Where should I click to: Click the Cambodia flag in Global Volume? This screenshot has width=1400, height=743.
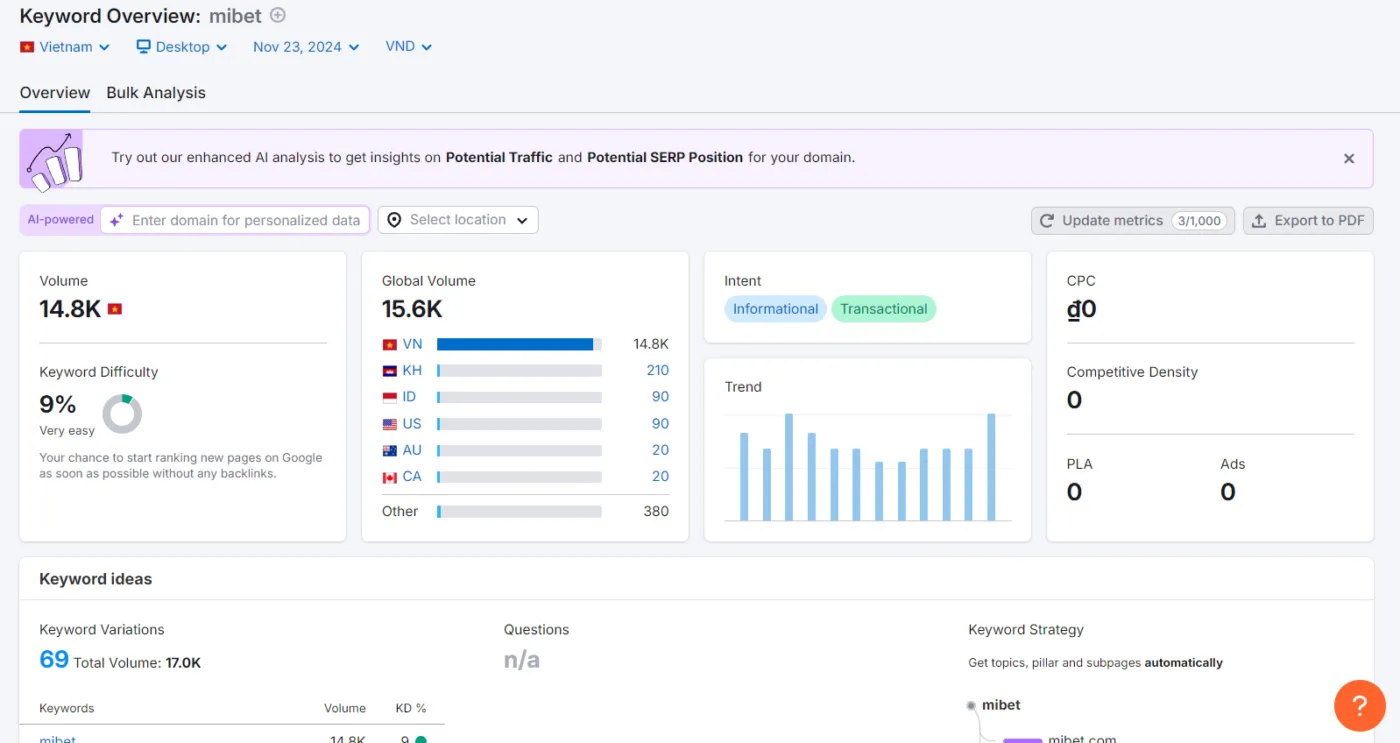click(x=390, y=371)
